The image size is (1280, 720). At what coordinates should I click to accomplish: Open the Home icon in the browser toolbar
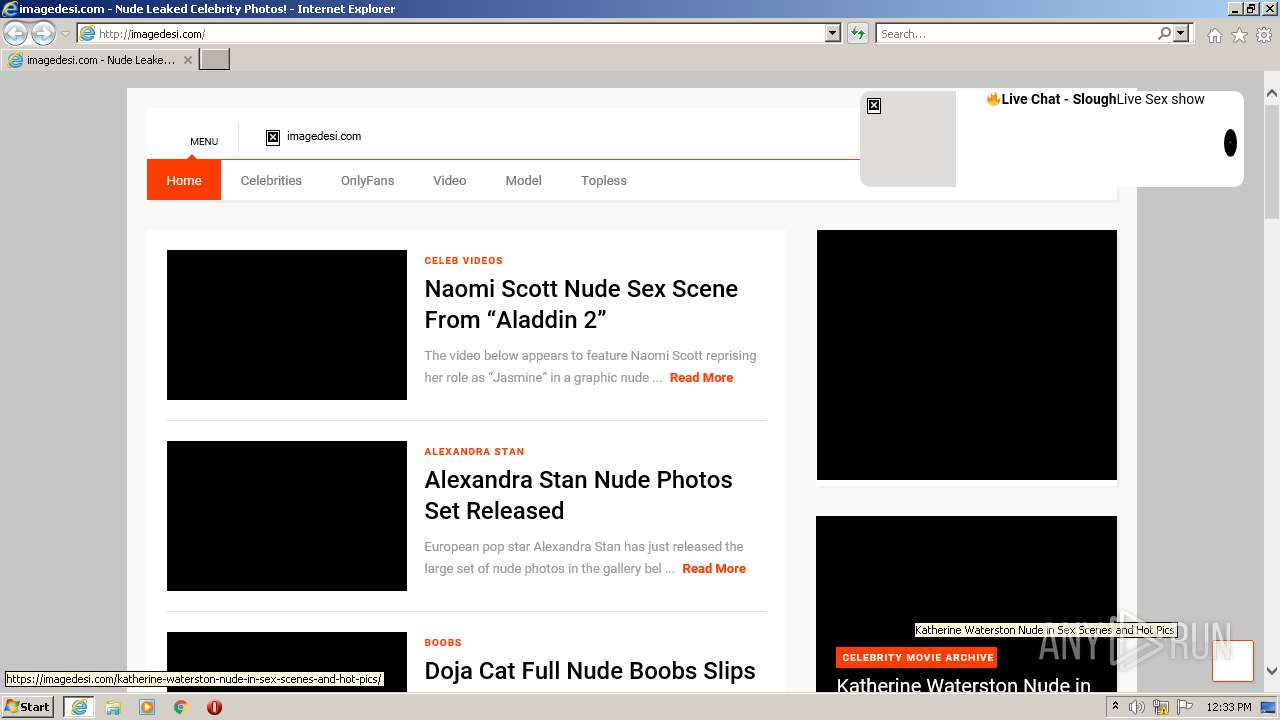pyautogui.click(x=1214, y=35)
